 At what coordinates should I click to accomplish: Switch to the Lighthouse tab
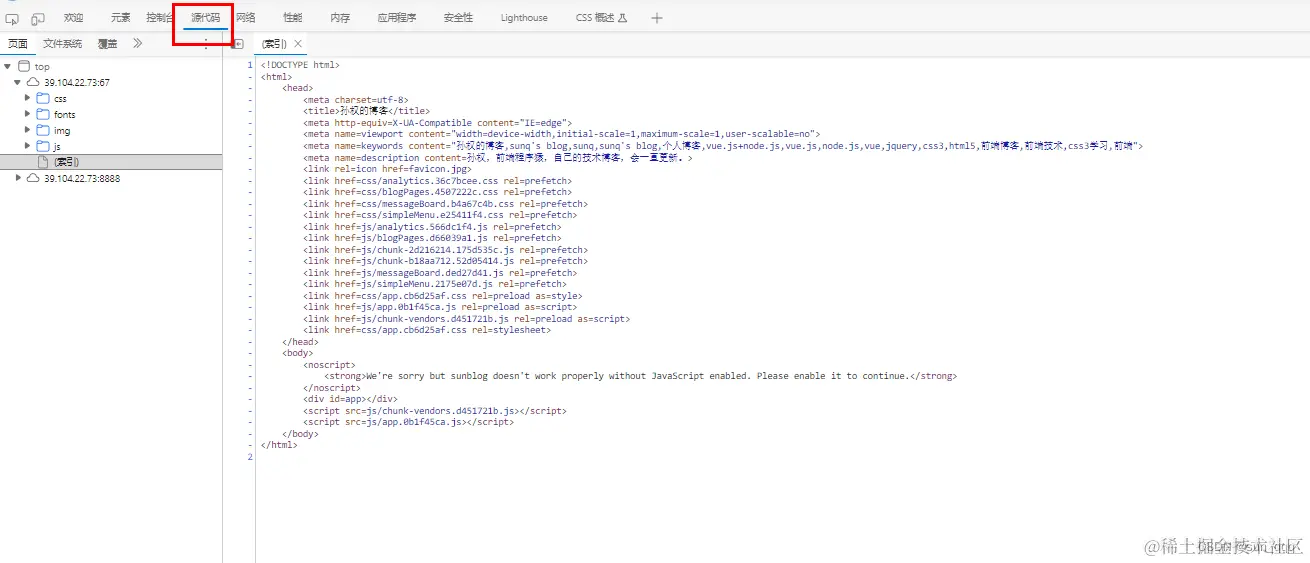pyautogui.click(x=524, y=18)
